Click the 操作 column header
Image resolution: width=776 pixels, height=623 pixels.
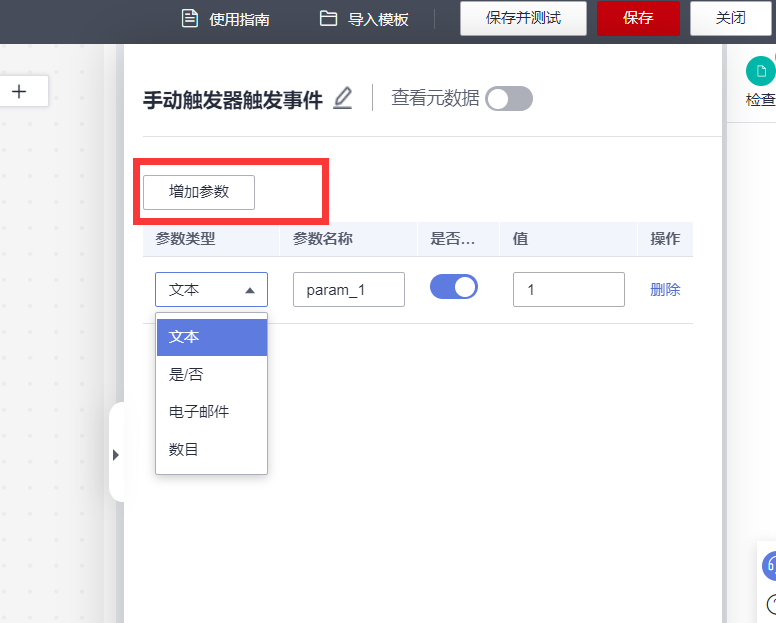point(665,239)
